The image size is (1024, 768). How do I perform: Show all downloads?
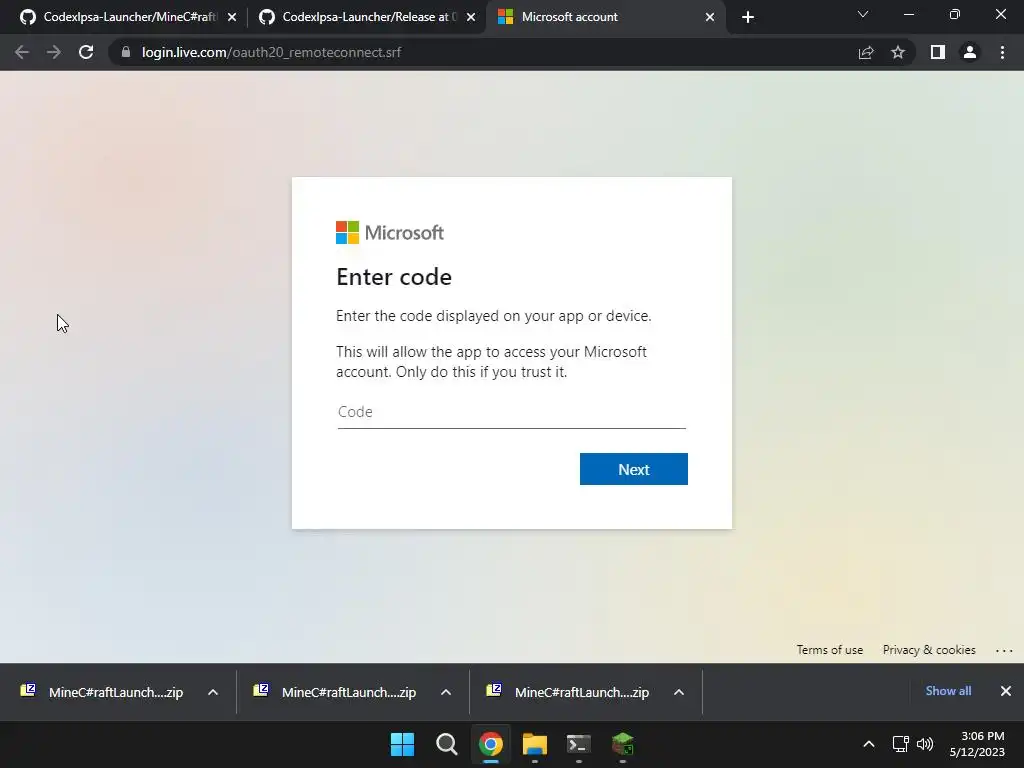[x=948, y=691]
